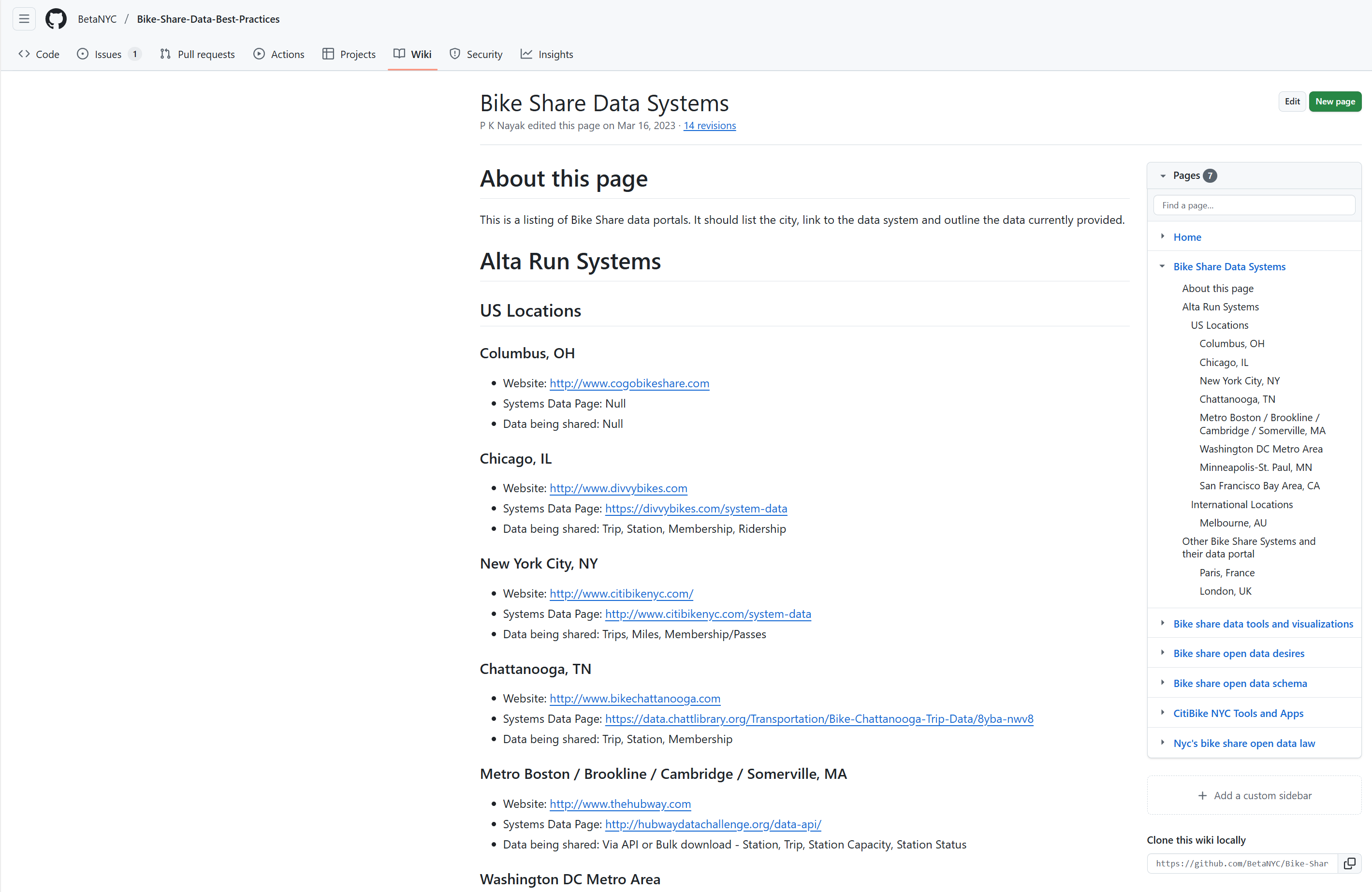Click in the Find a page field
This screenshot has height=892, width=1372.
(1254, 205)
